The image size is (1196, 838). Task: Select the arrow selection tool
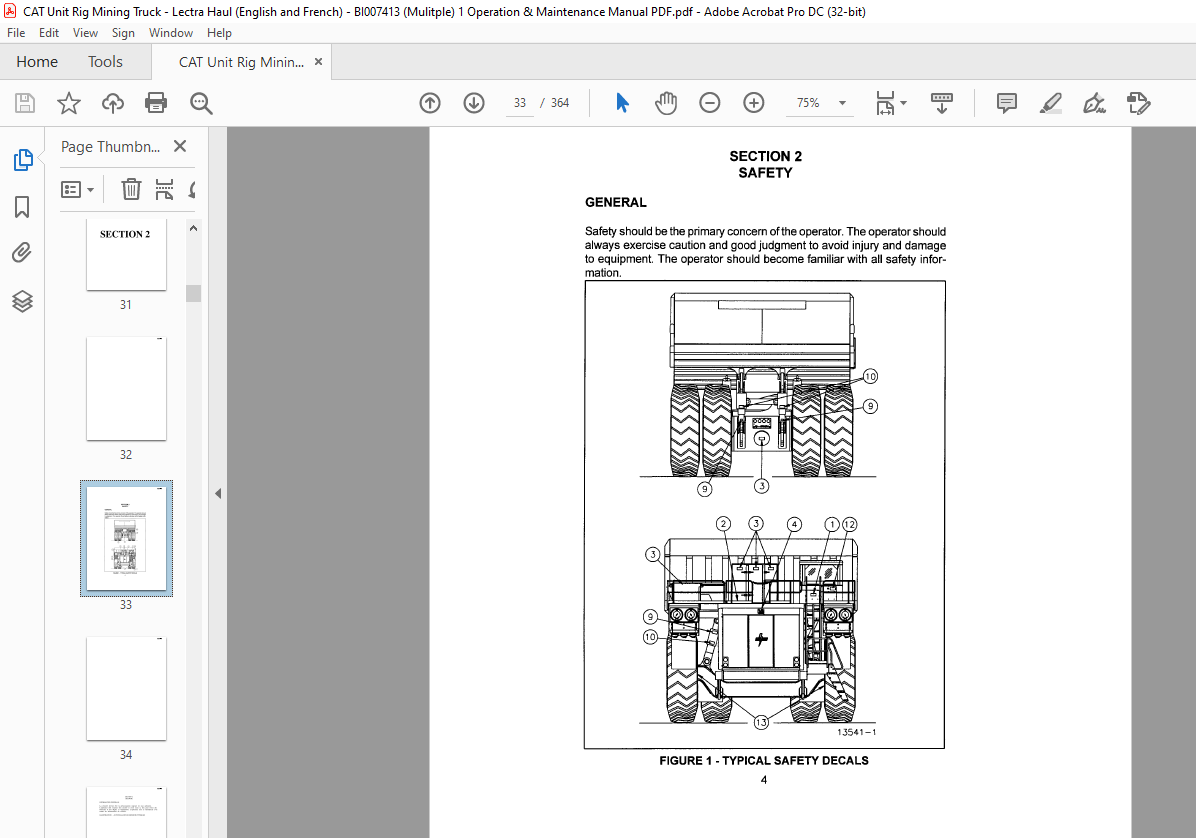pos(622,103)
